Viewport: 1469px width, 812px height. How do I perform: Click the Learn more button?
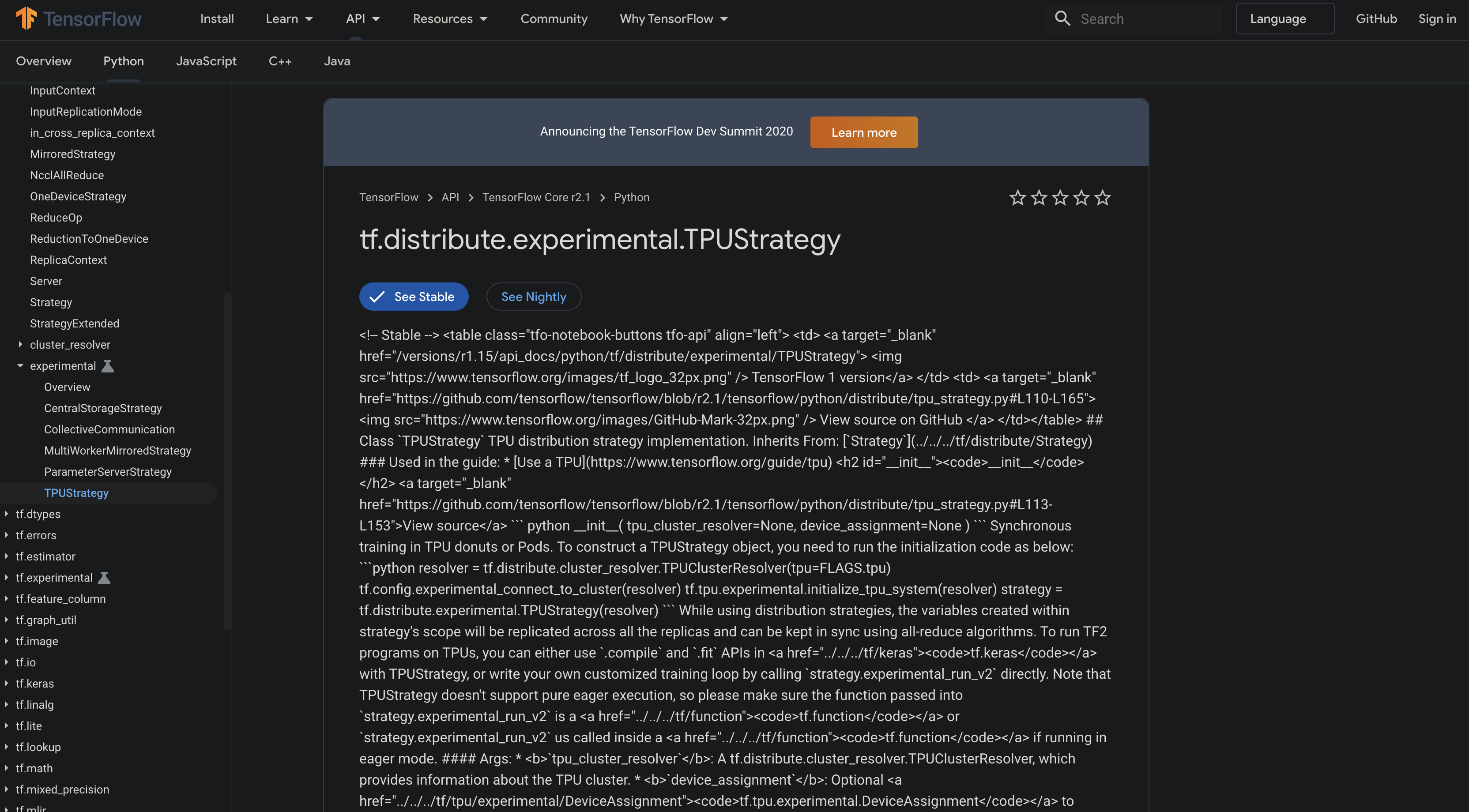click(x=863, y=132)
